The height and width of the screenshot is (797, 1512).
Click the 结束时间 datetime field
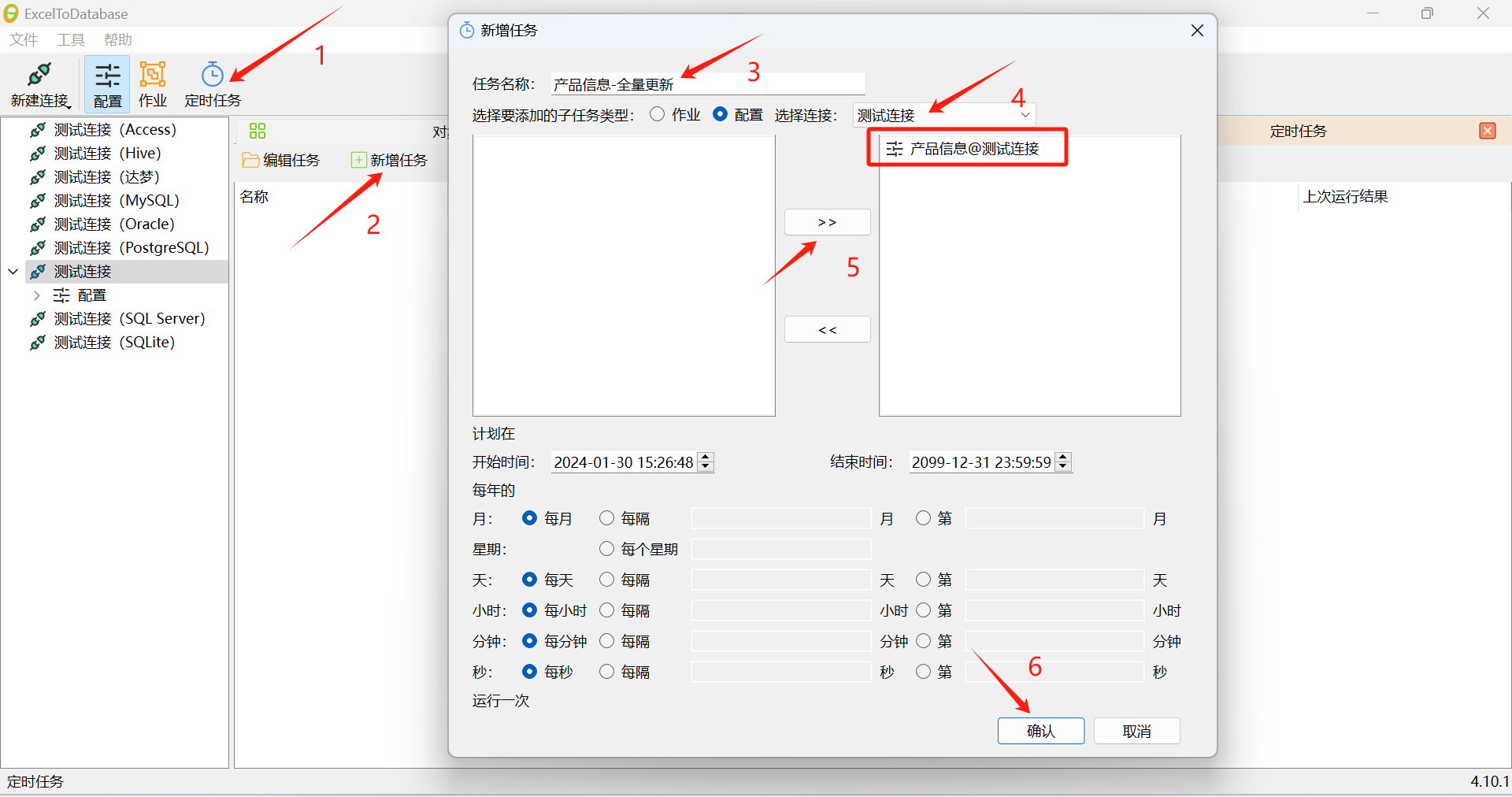(x=981, y=462)
